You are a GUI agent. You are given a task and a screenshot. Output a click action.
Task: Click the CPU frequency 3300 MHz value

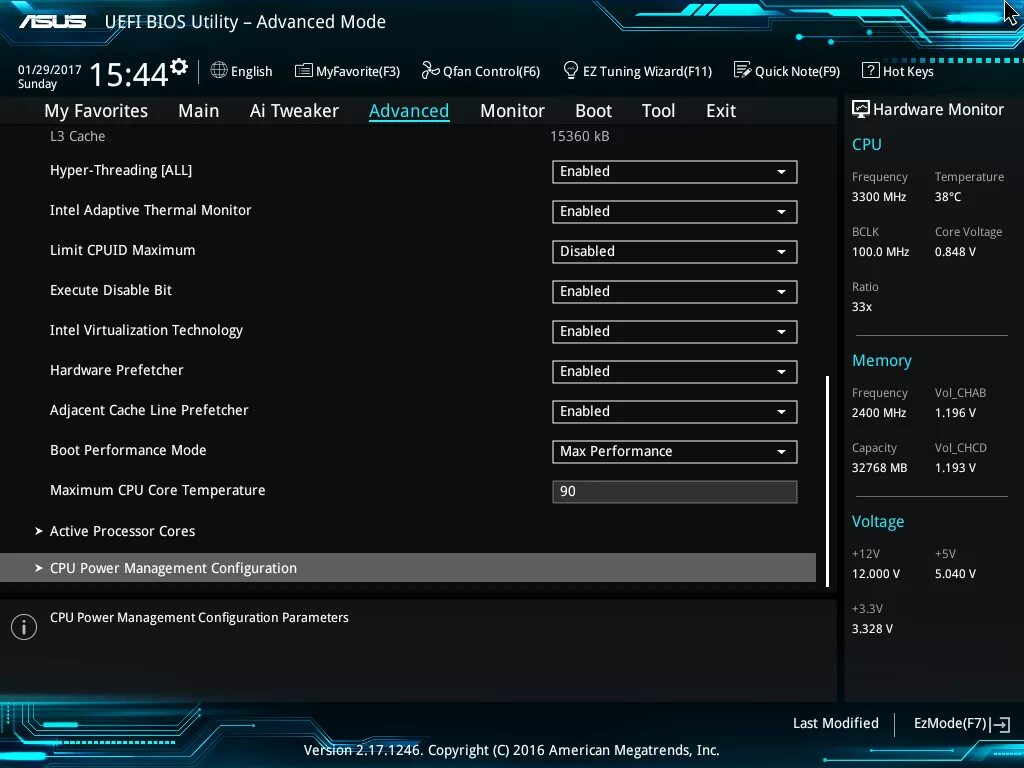coord(878,197)
